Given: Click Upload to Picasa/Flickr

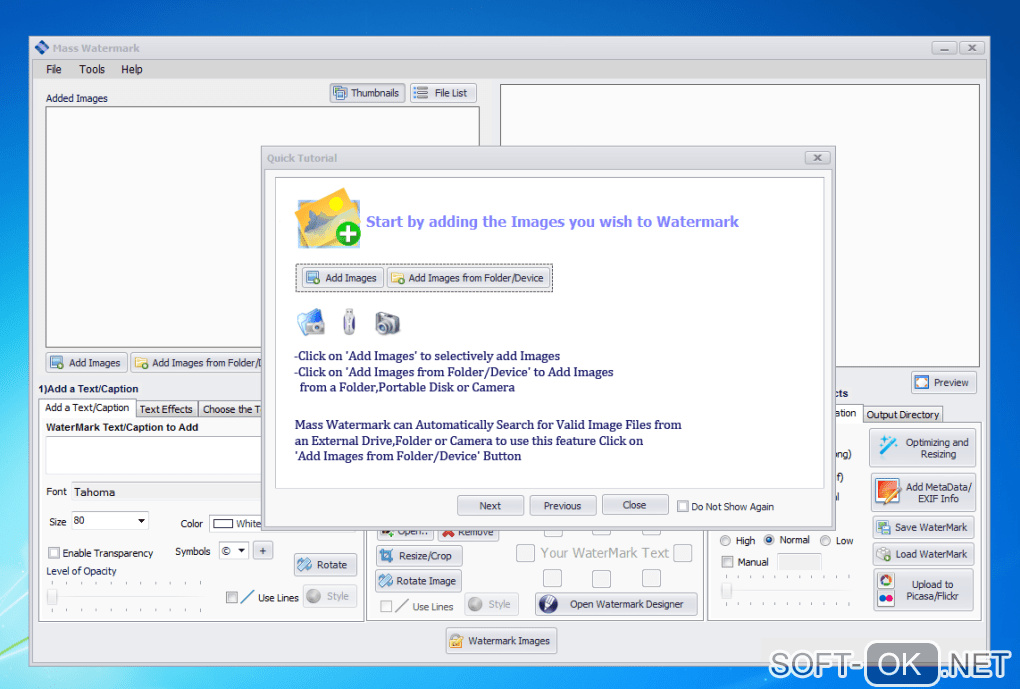Looking at the screenshot, I should pos(923,590).
